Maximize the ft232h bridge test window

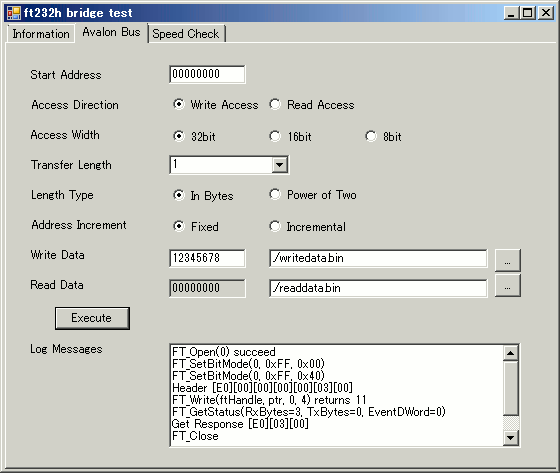point(528,13)
